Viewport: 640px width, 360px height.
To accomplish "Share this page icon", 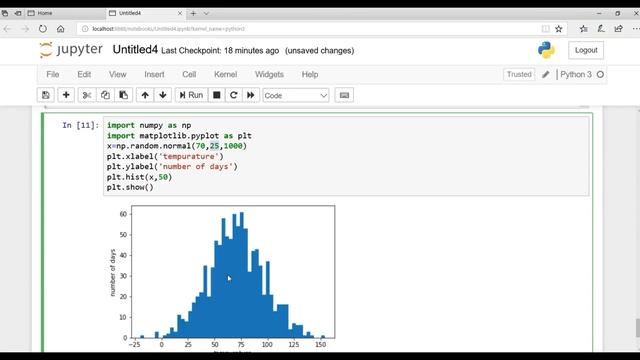I will pyautogui.click(x=619, y=29).
